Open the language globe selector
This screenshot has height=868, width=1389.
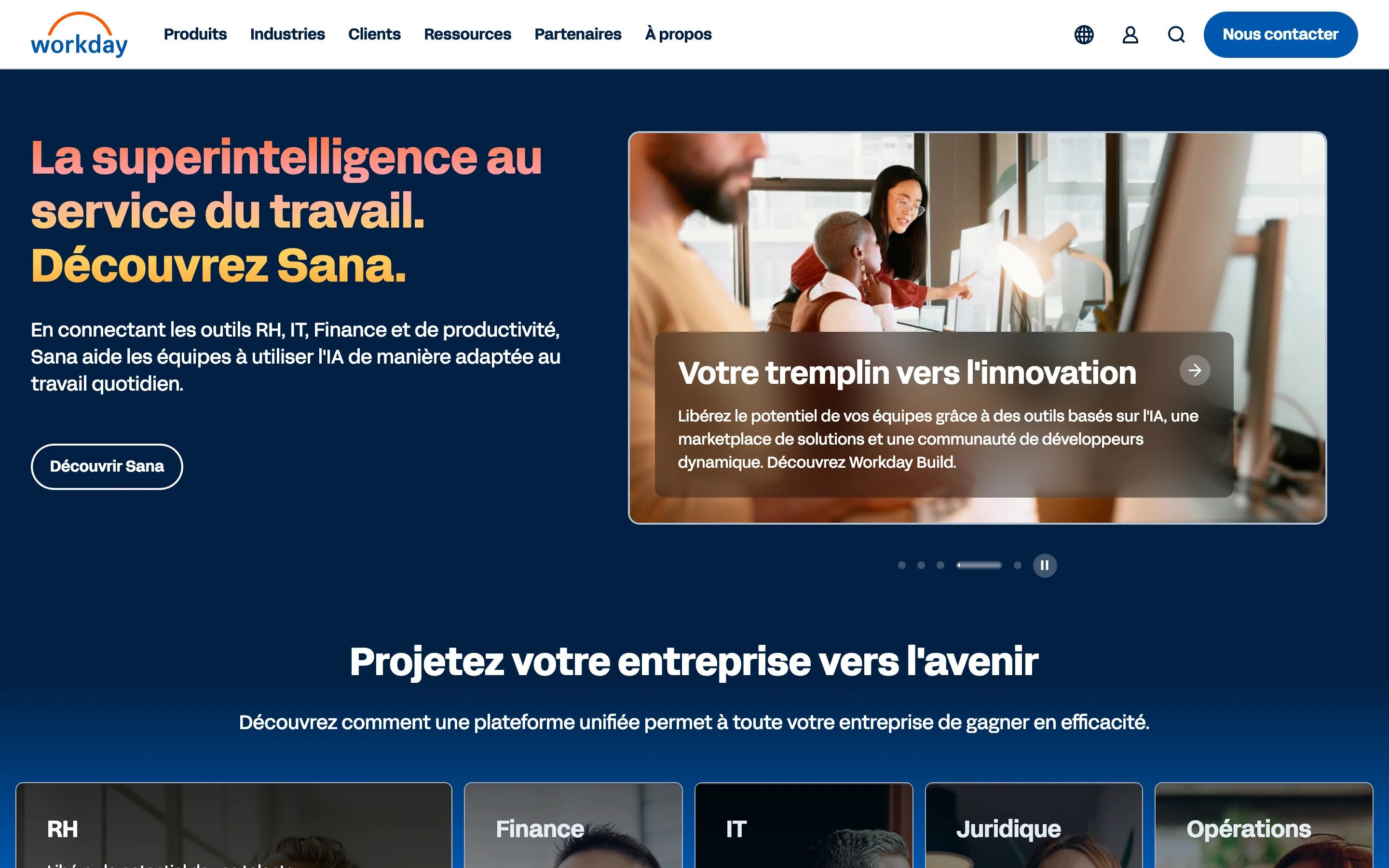pos(1084,34)
